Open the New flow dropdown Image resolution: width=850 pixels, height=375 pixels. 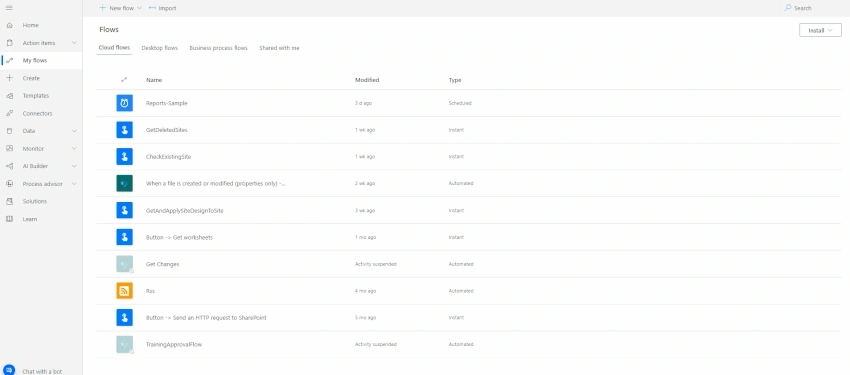point(121,8)
